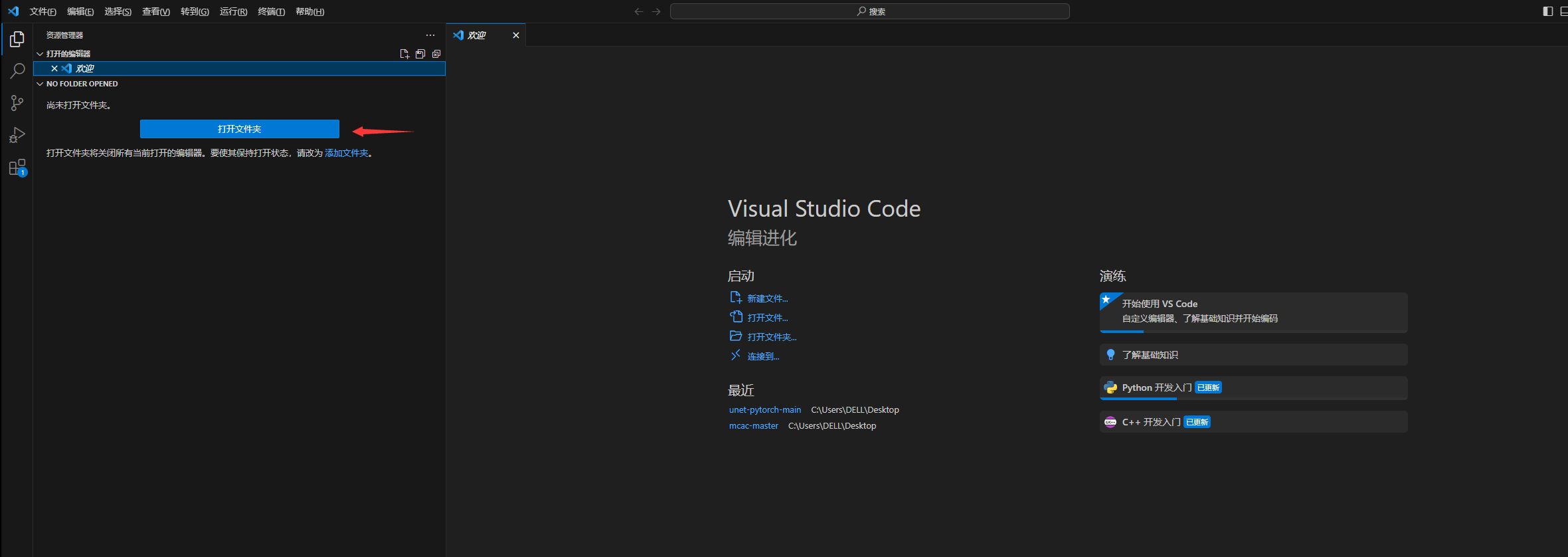Click the save all icon in open editors
Image resolution: width=1568 pixels, height=557 pixels.
tap(420, 54)
